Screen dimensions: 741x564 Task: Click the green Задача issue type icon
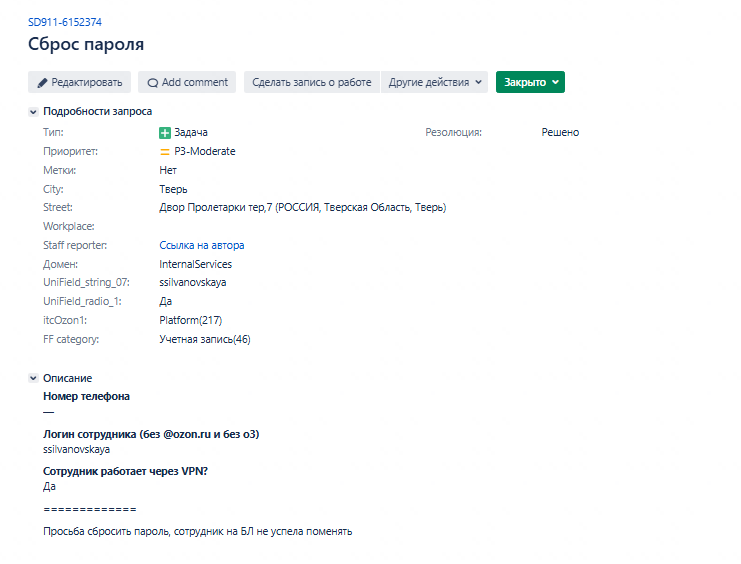coord(164,133)
